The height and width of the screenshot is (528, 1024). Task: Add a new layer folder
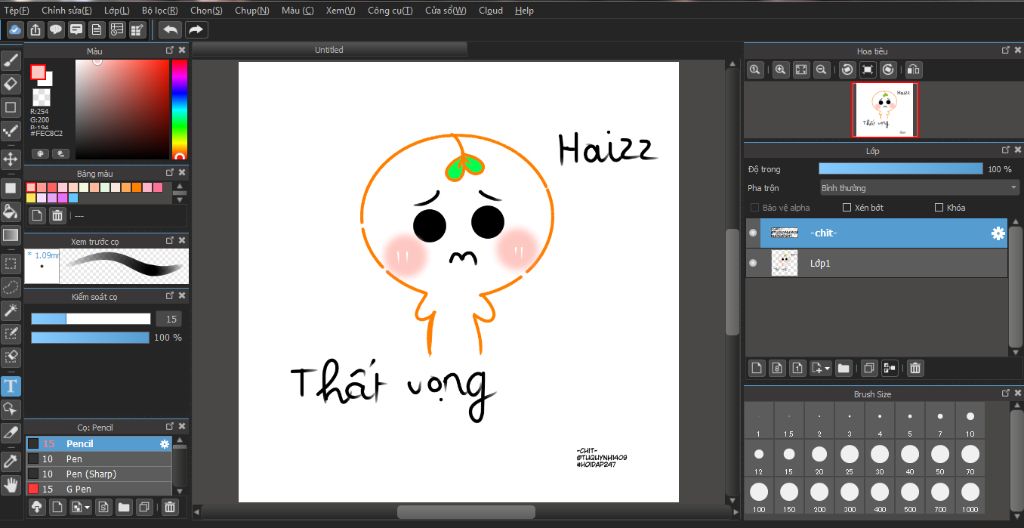(843, 369)
